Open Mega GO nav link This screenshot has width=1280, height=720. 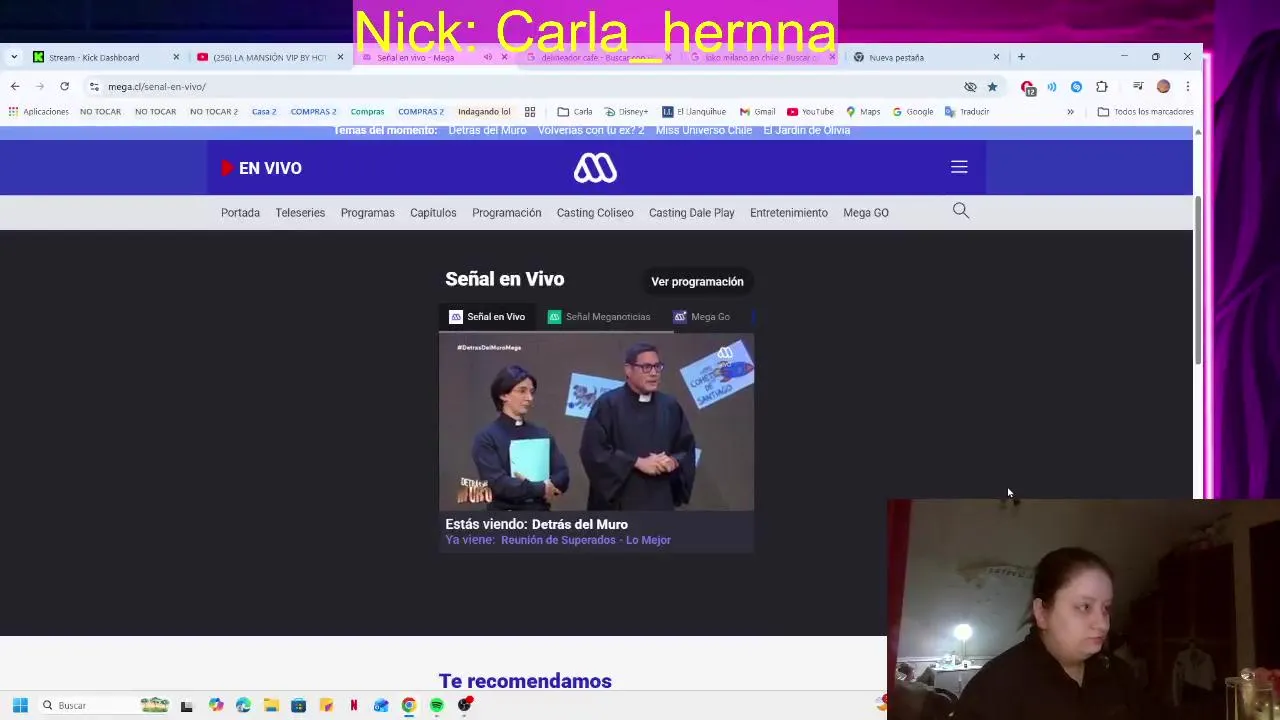point(866,212)
